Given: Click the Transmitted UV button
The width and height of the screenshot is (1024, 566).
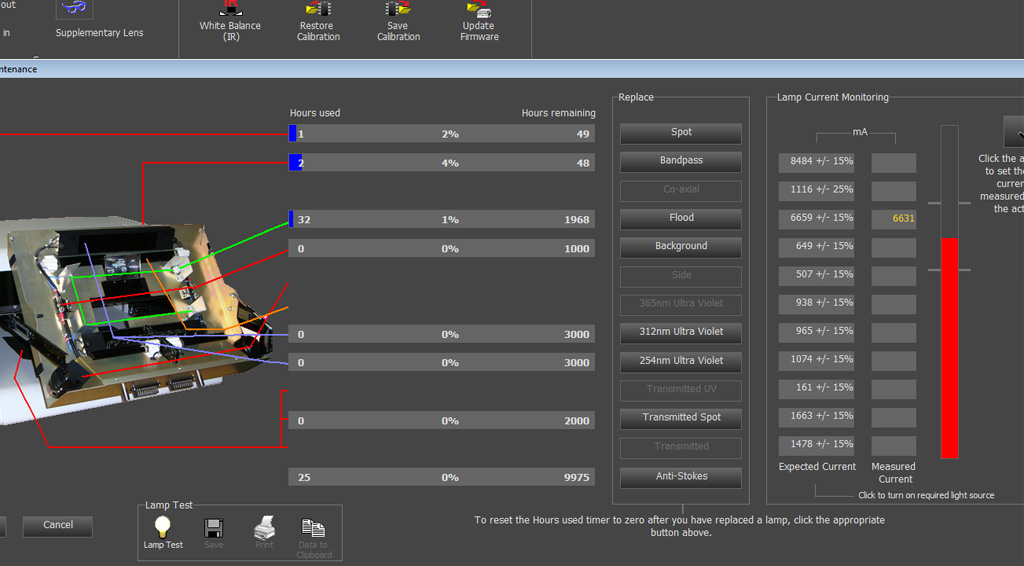Looking at the screenshot, I should click(x=680, y=390).
